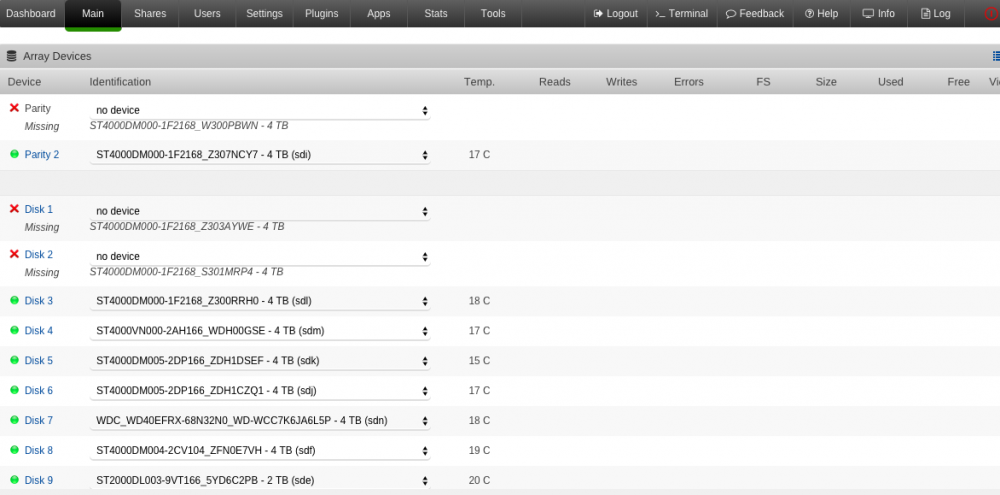This screenshot has width=1000, height=495.
Task: Open the Help toggle
Action: (821, 13)
